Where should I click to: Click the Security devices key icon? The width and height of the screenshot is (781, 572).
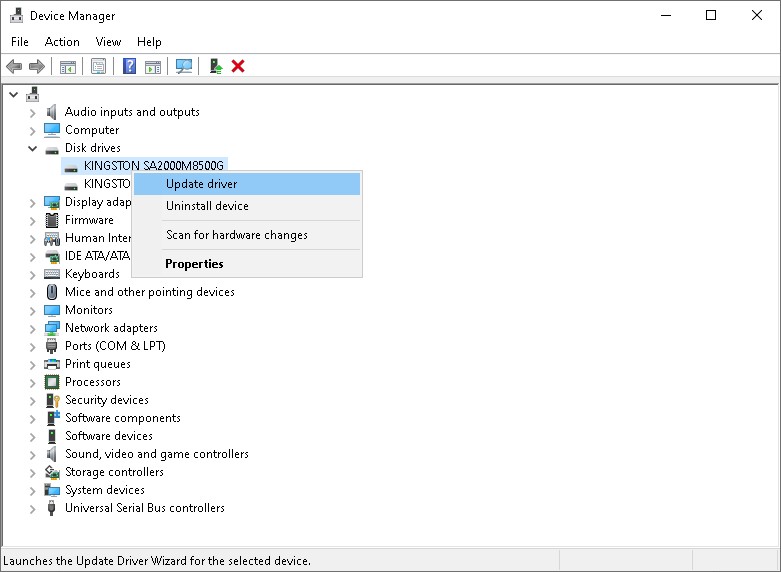pyautogui.click(x=52, y=400)
